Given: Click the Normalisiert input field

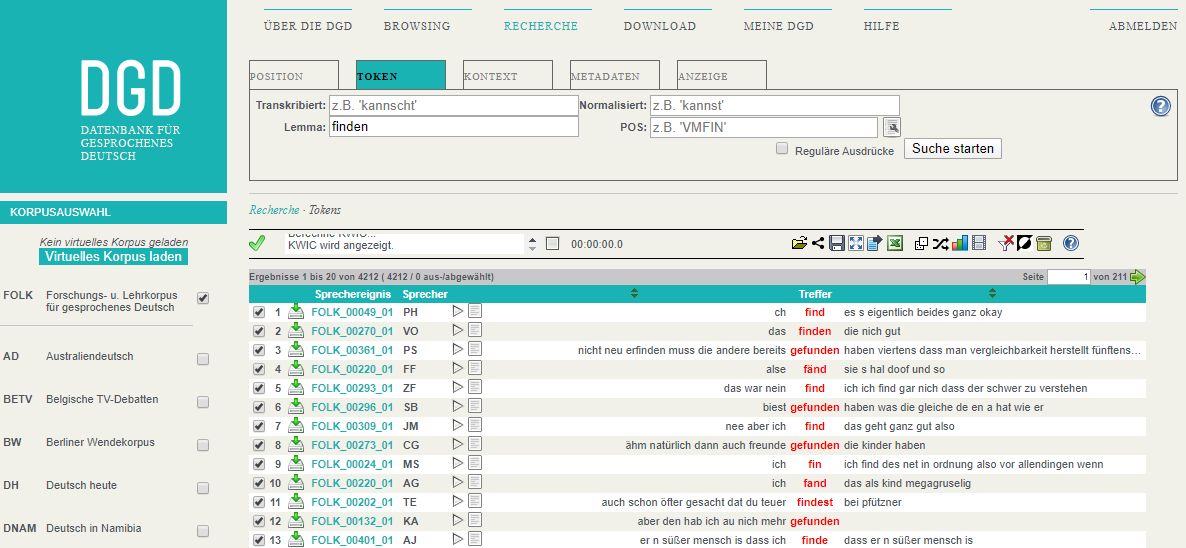Looking at the screenshot, I should 775,106.
